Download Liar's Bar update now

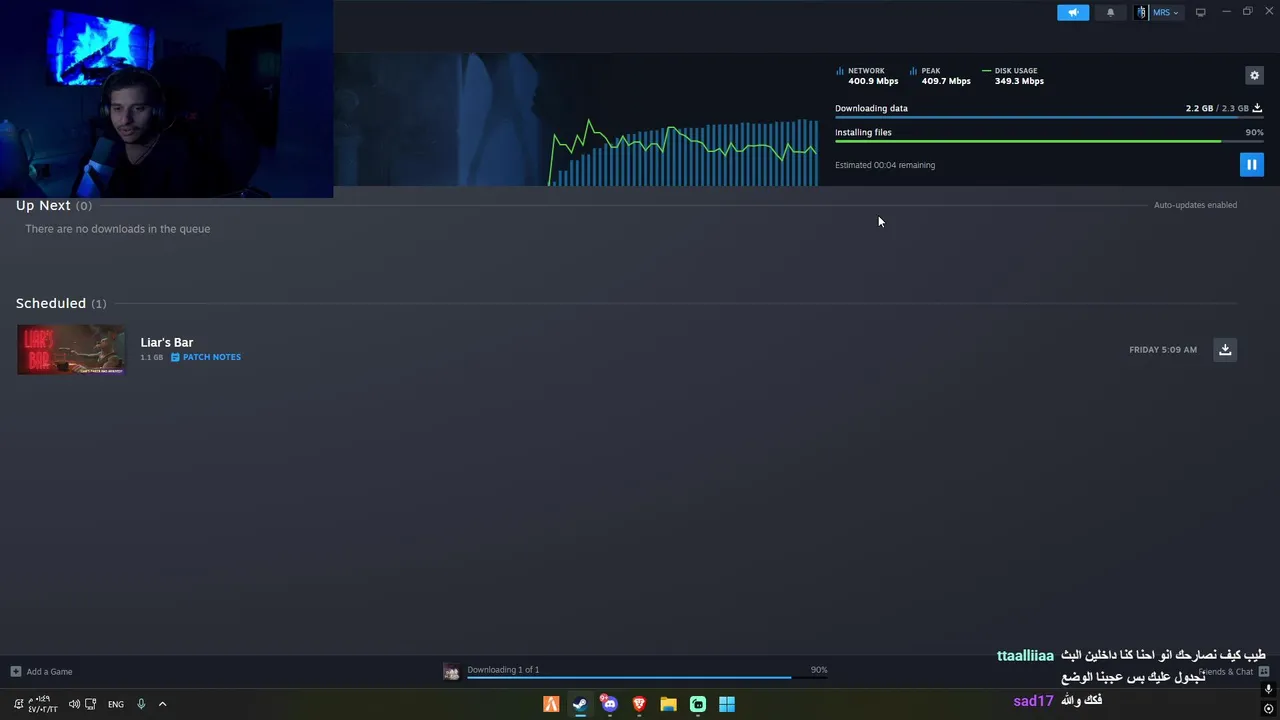tap(1225, 349)
